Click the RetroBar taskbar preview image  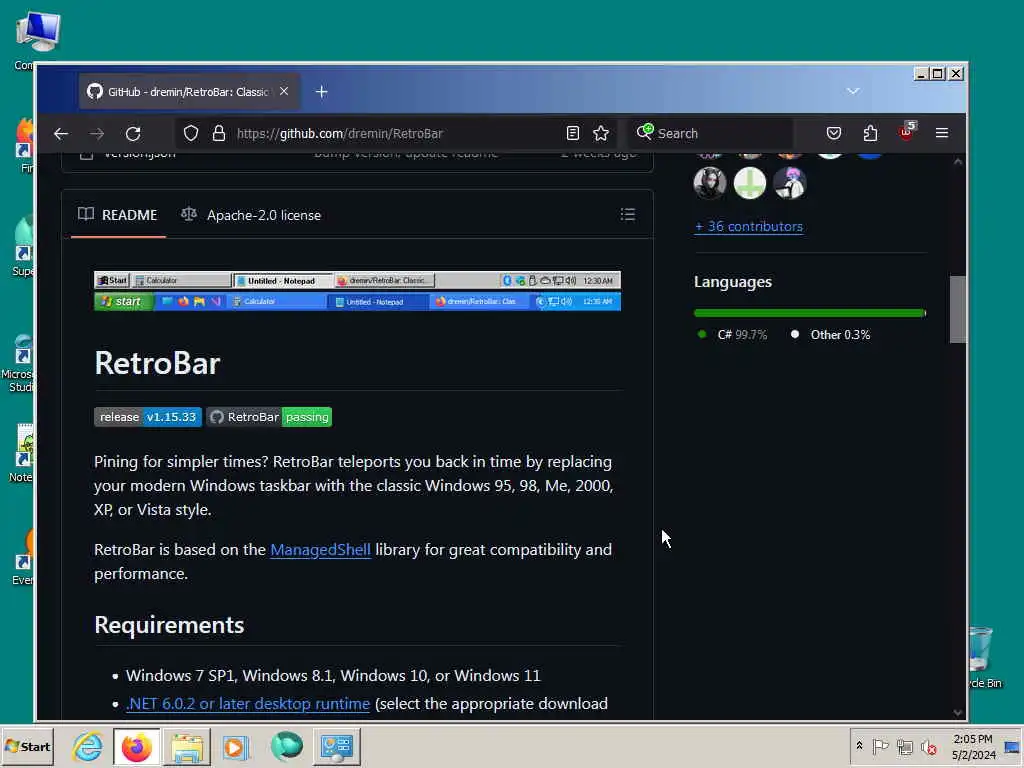pos(357,291)
